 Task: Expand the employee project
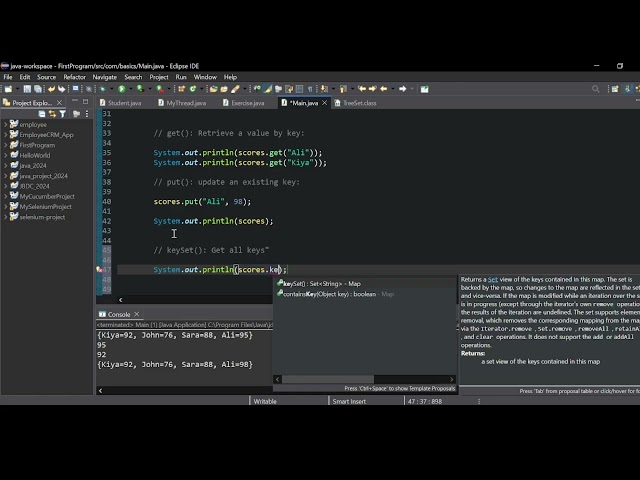(x=5, y=124)
